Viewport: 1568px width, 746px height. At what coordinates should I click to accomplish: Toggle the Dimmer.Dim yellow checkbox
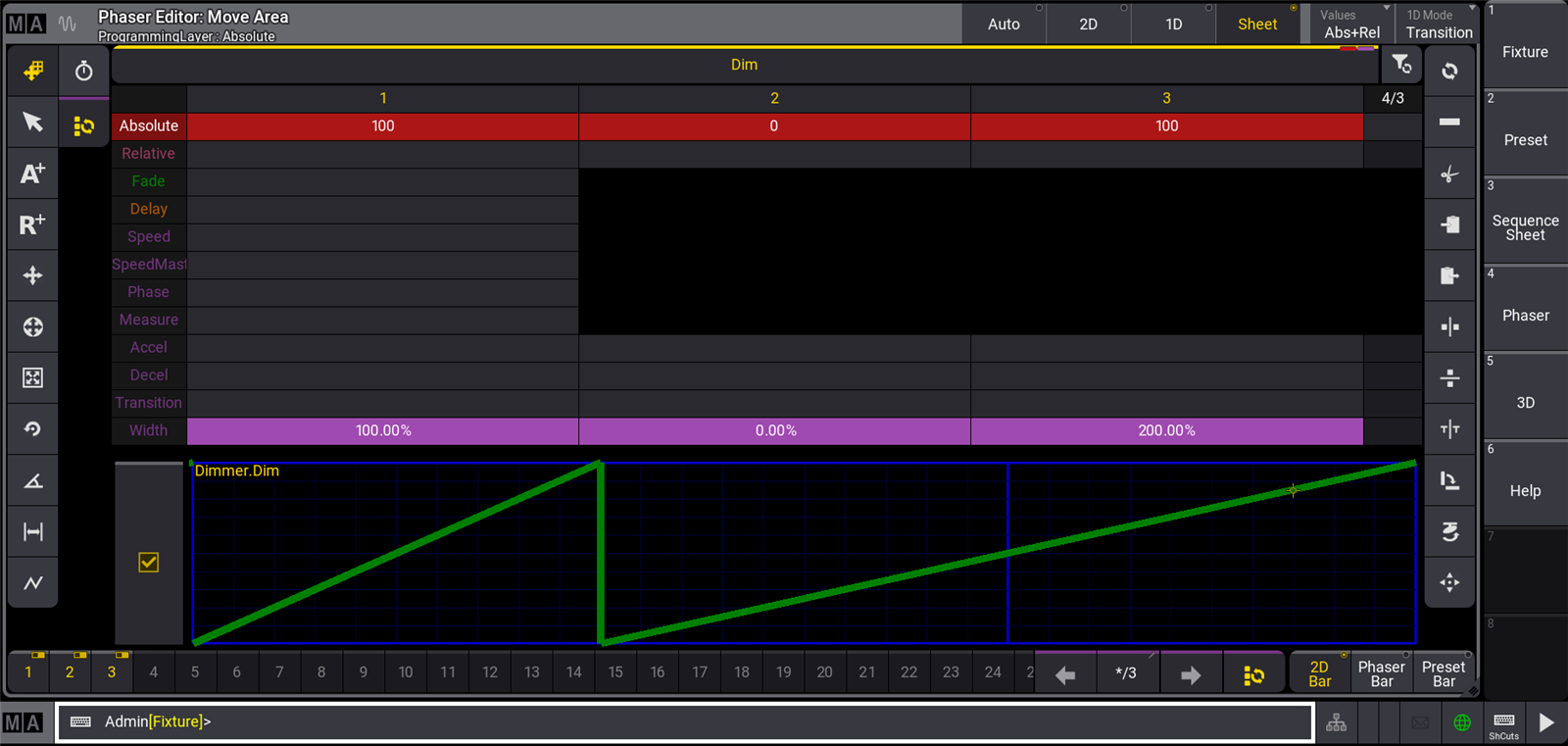tap(149, 562)
